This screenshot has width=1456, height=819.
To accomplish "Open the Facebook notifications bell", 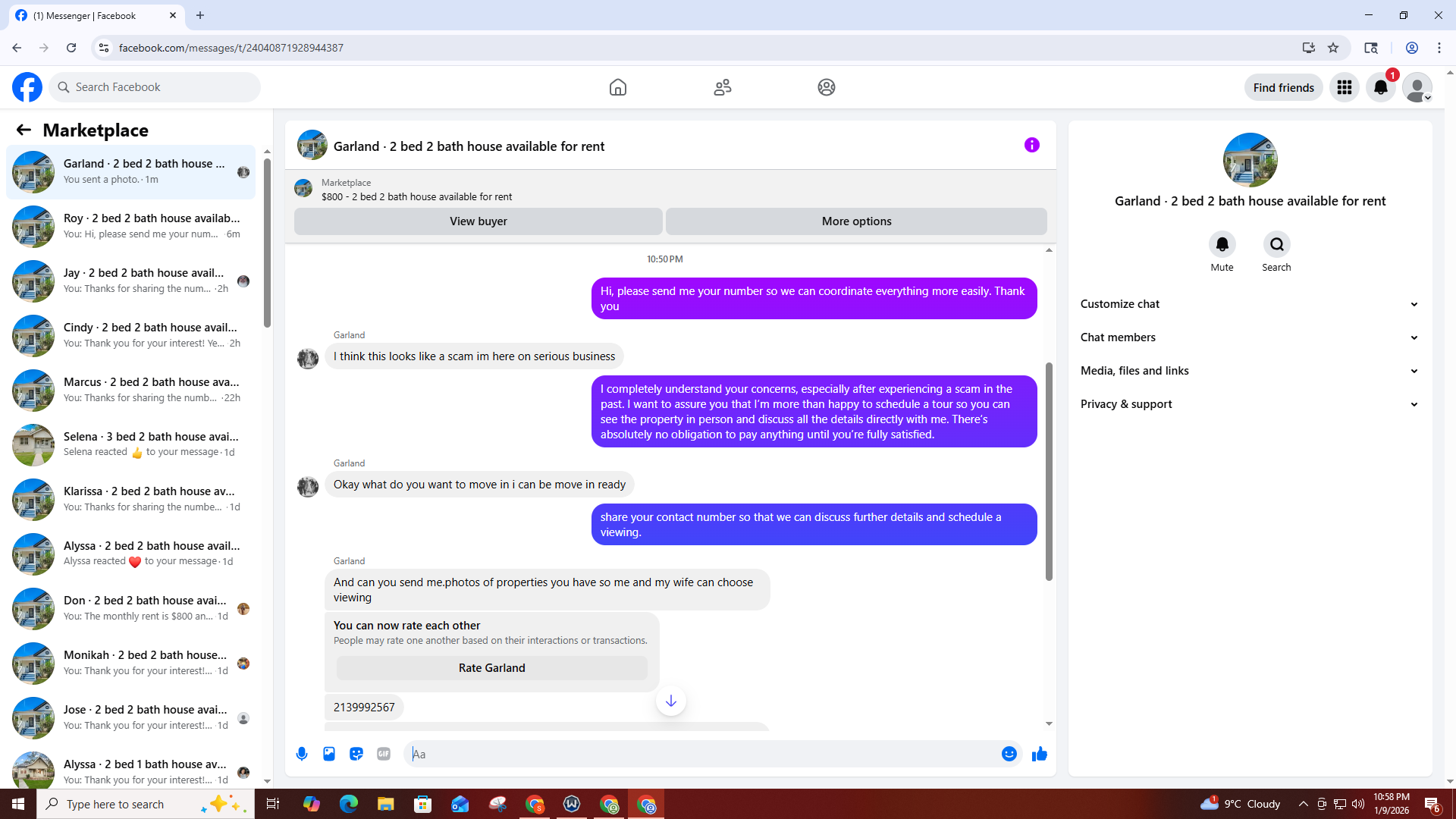I will click(1381, 87).
